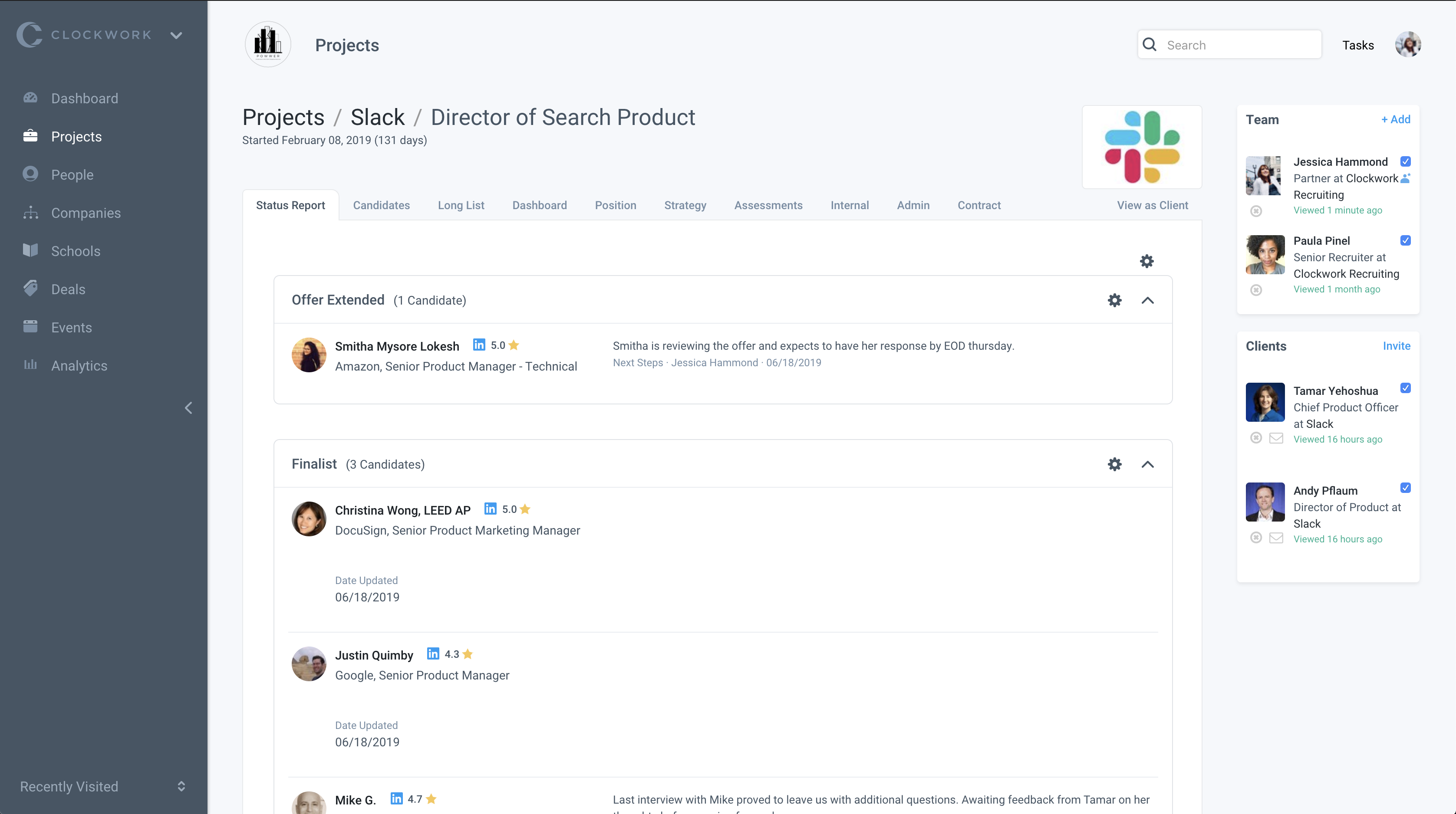Open the Strategy tab
This screenshot has height=814, width=1456.
pyautogui.click(x=685, y=205)
